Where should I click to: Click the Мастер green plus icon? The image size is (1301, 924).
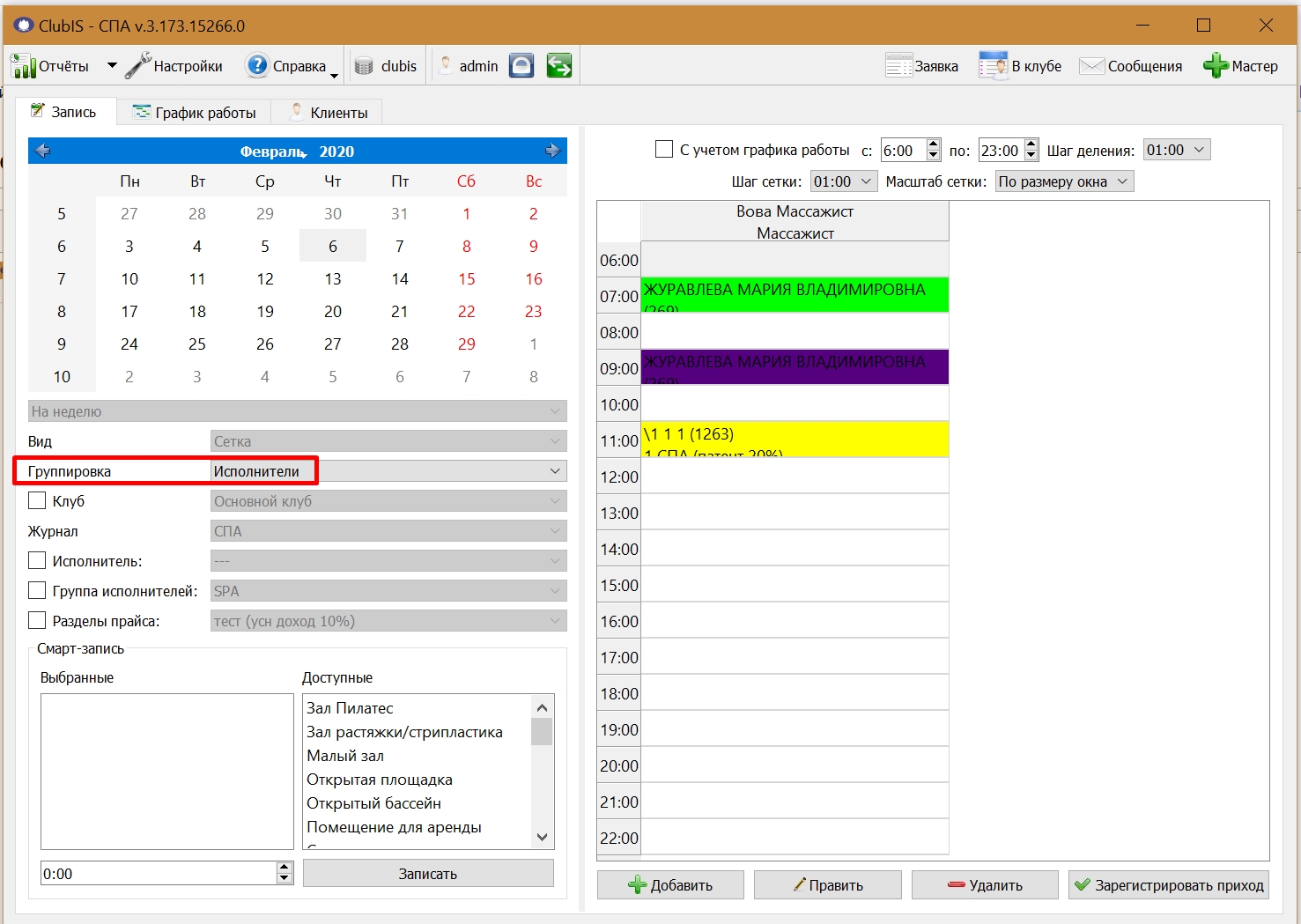(x=1216, y=65)
